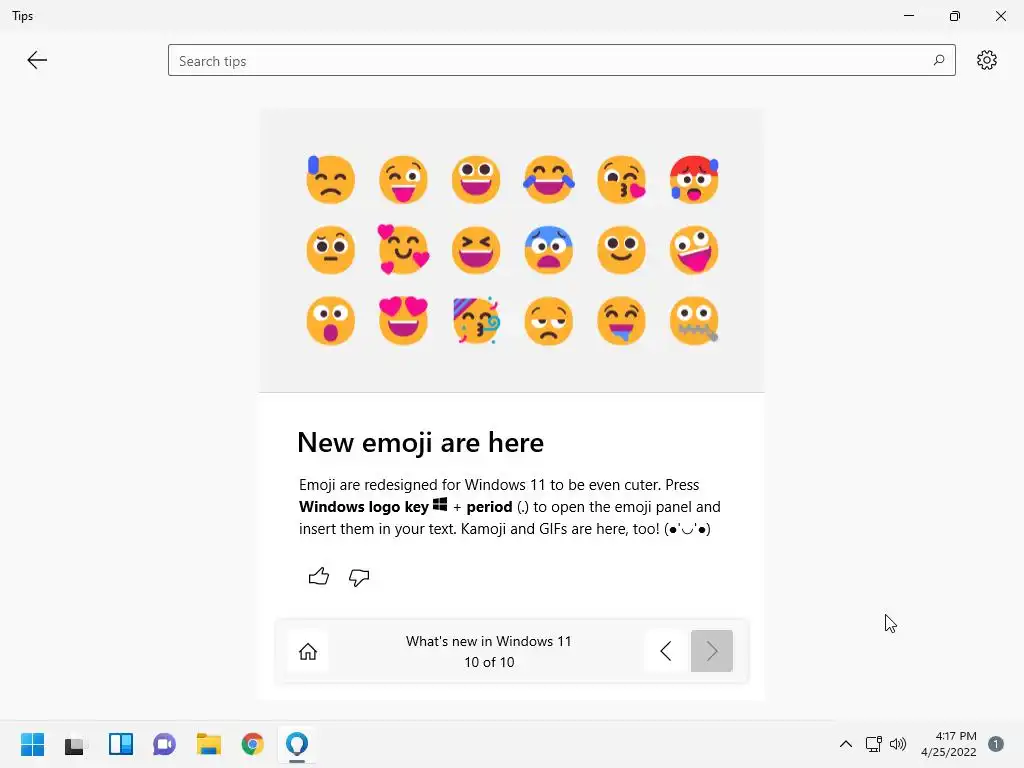Minimize the Tips window
This screenshot has height=768, width=1024.
(909, 16)
